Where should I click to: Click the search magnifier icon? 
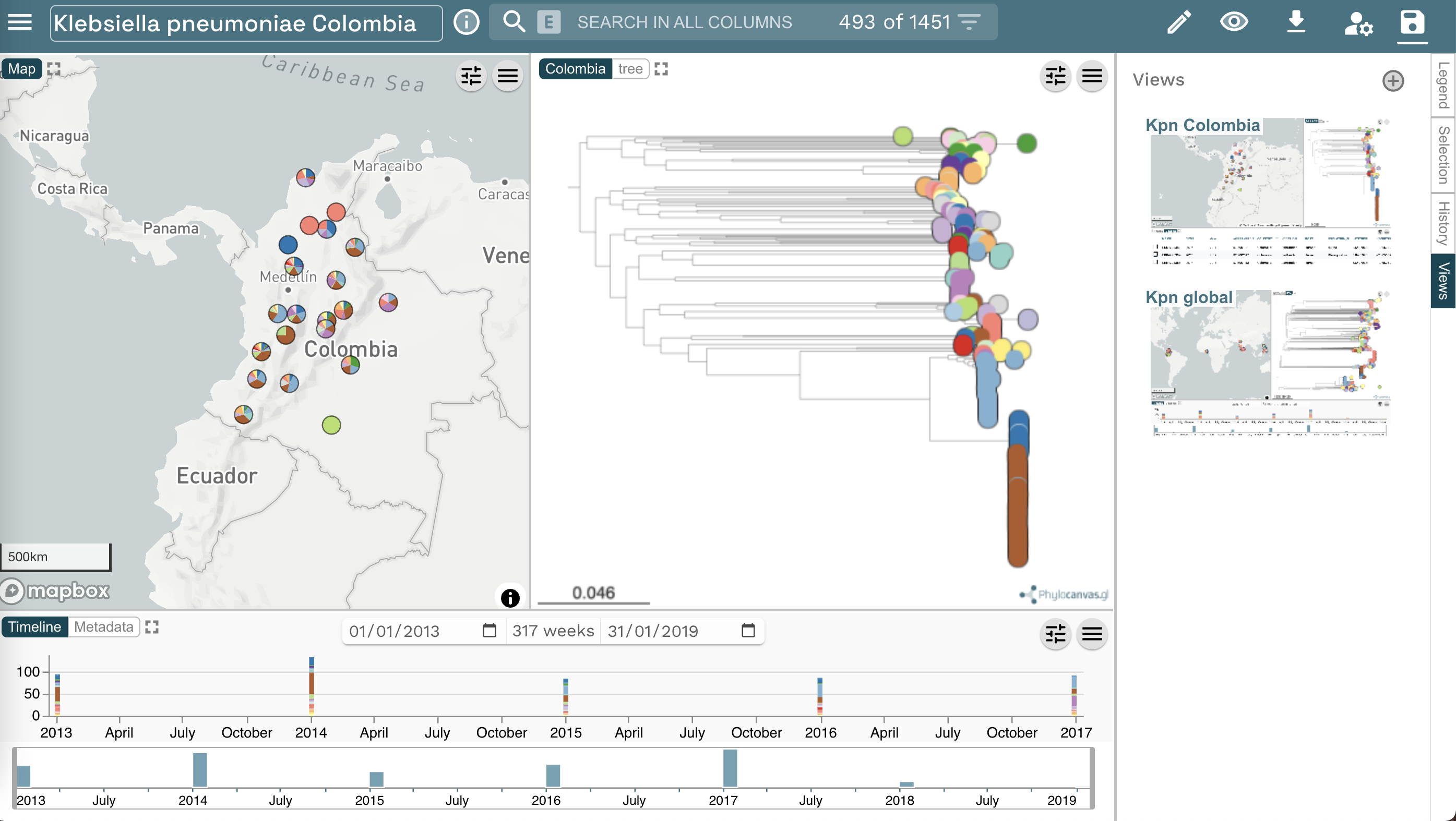click(x=514, y=22)
